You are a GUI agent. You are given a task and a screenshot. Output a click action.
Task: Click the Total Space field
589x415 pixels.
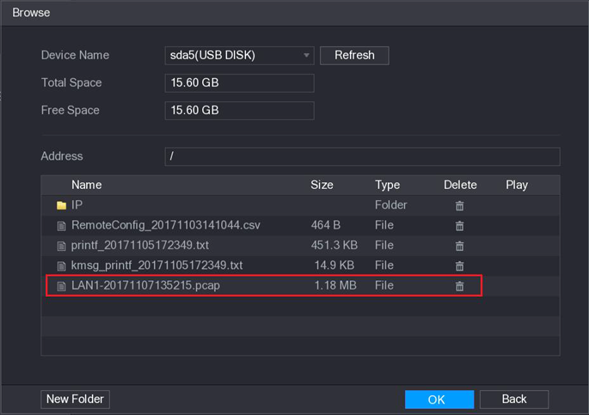[x=239, y=83]
